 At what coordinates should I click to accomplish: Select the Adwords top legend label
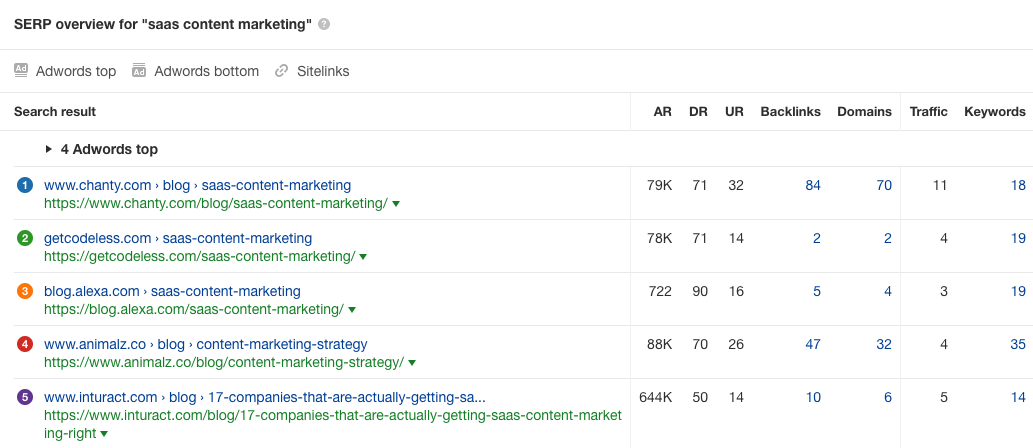point(76,71)
